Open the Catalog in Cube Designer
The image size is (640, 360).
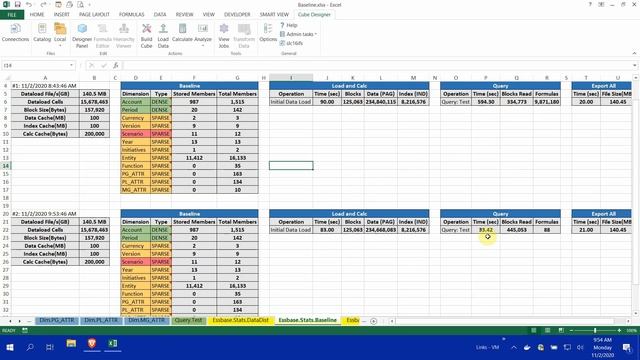tap(42, 33)
